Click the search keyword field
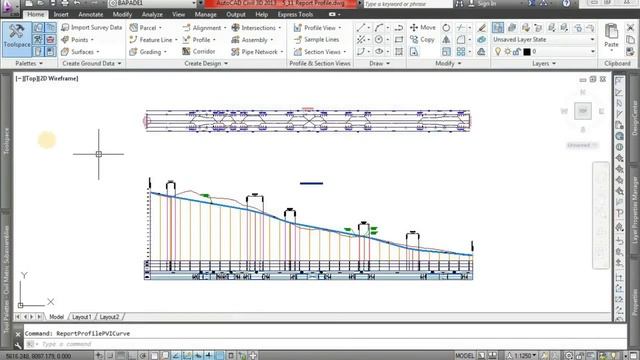Image resolution: width=640 pixels, height=360 pixels. (407, 4)
